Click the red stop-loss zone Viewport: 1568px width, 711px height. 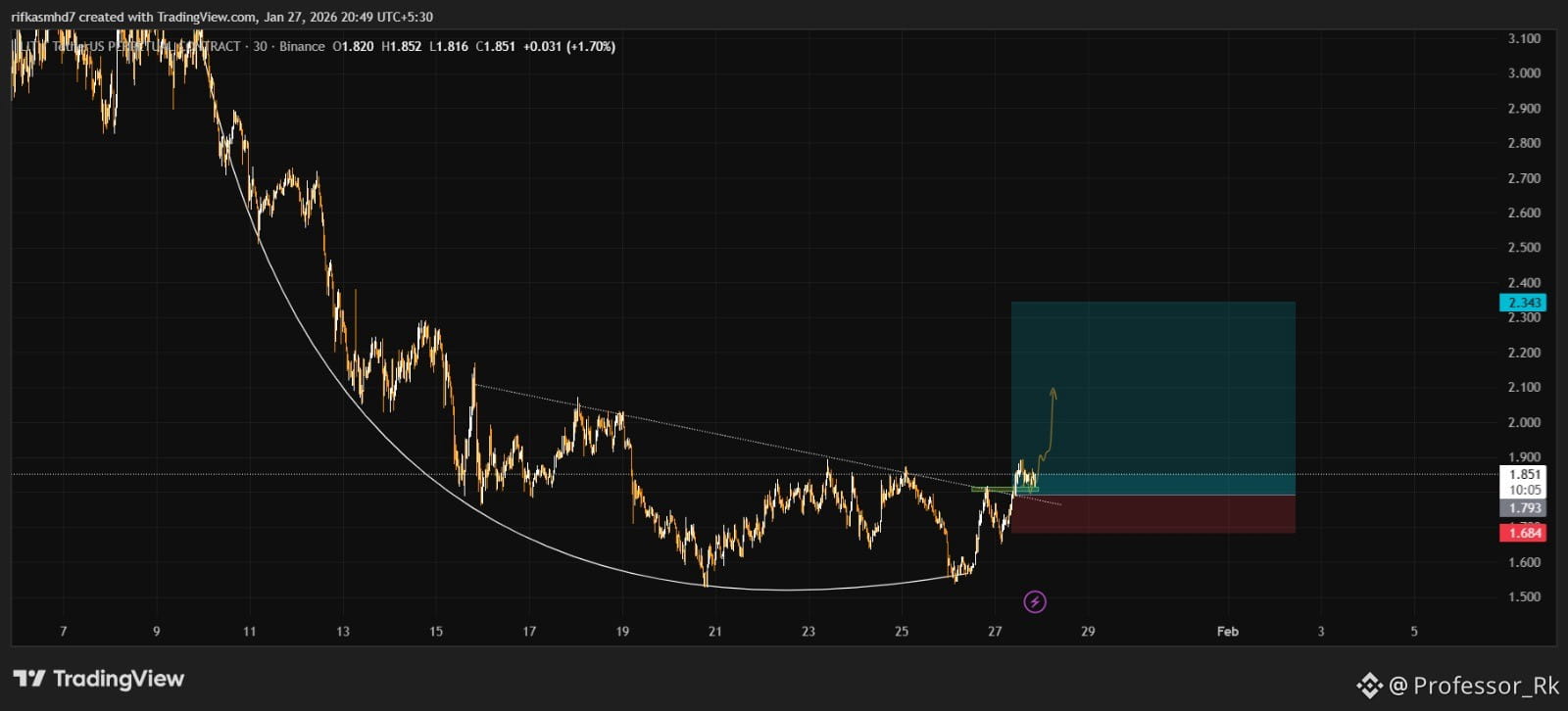click(x=1153, y=514)
